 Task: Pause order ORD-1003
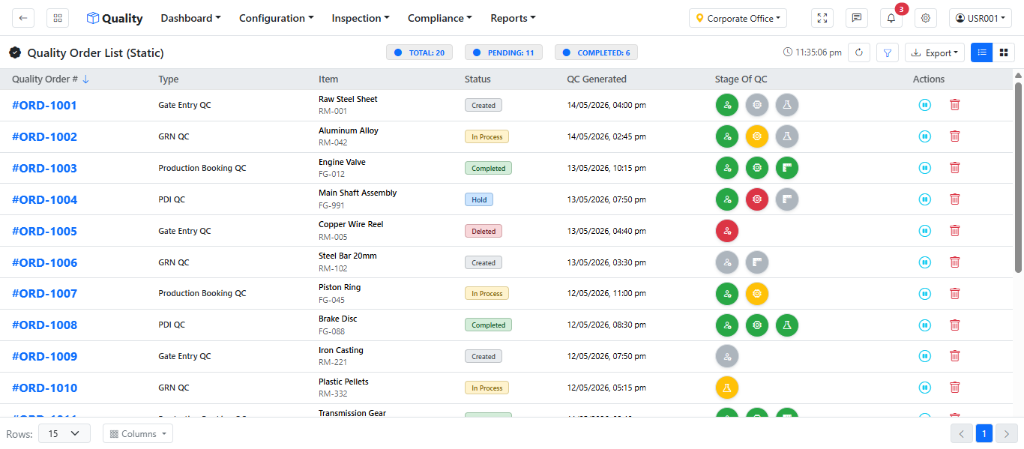coord(924,168)
